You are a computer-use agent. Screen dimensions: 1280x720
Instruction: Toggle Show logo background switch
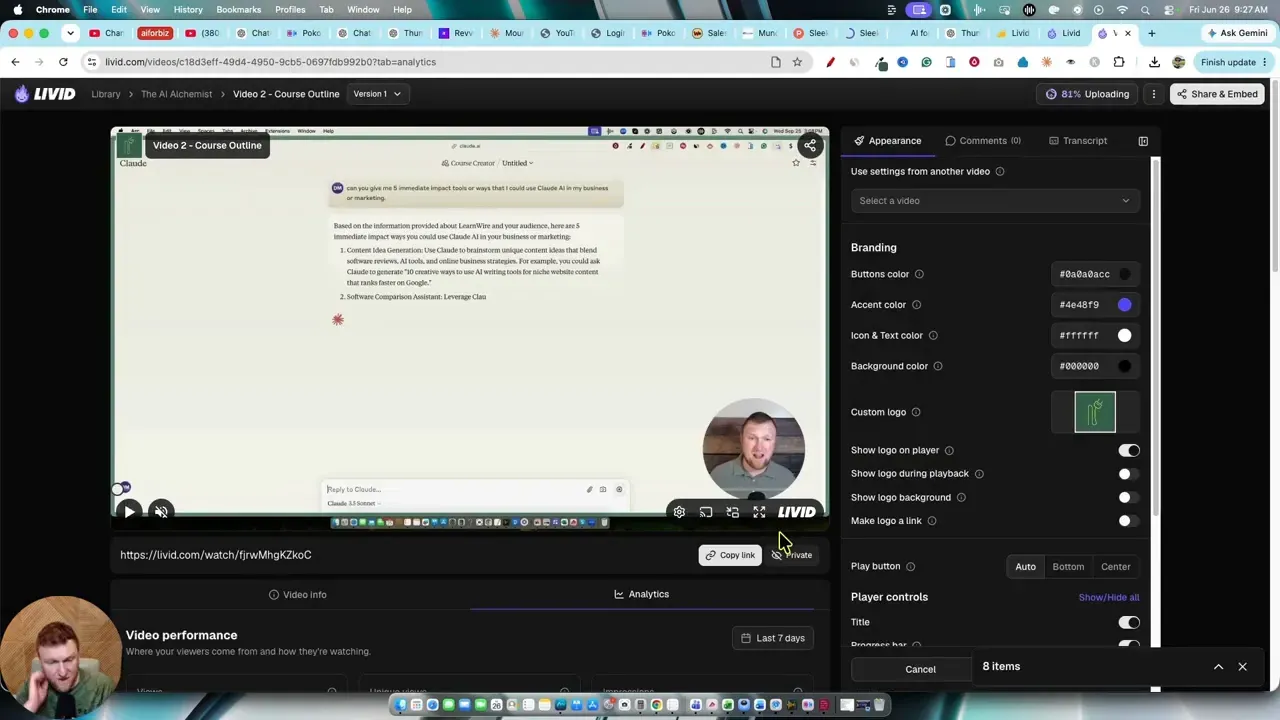pyautogui.click(x=1128, y=497)
